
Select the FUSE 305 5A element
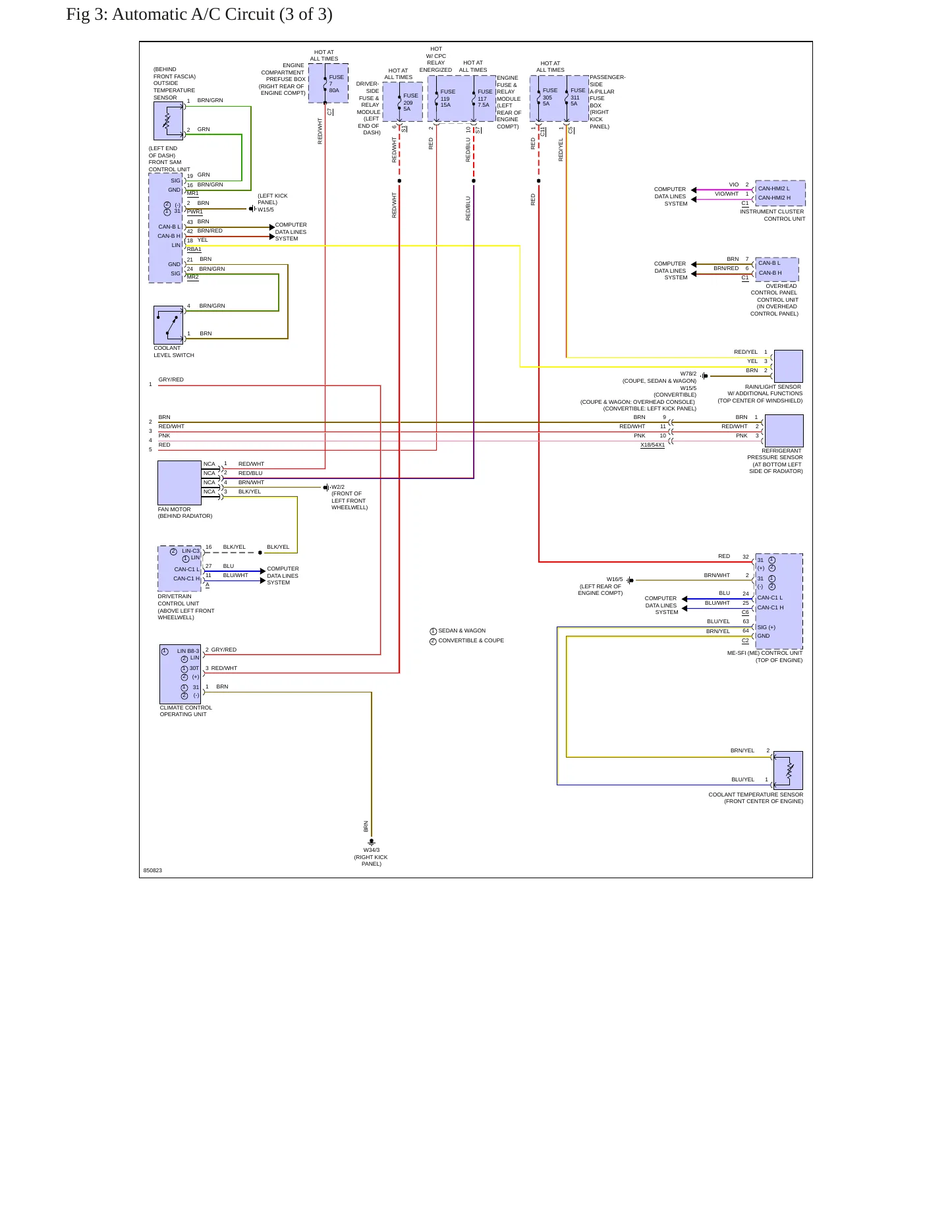[546, 99]
